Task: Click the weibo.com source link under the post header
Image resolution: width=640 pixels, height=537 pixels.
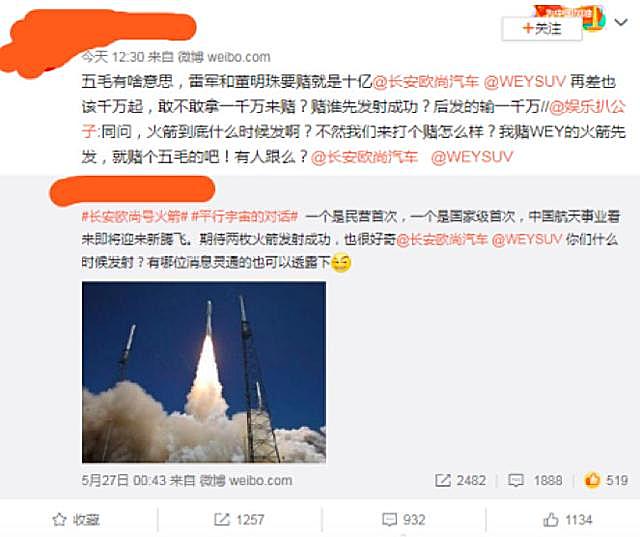Action: coord(224,57)
